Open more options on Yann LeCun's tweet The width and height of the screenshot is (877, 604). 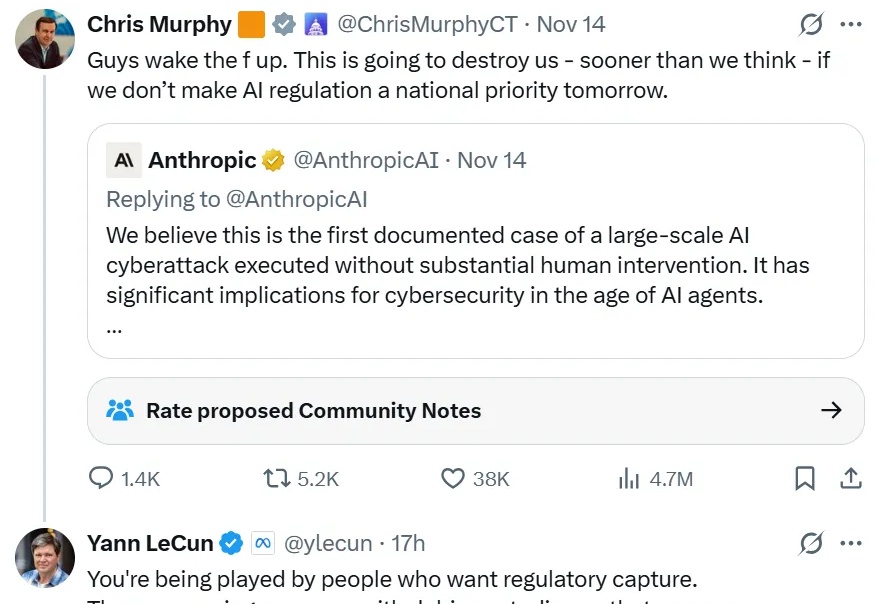pyautogui.click(x=849, y=543)
